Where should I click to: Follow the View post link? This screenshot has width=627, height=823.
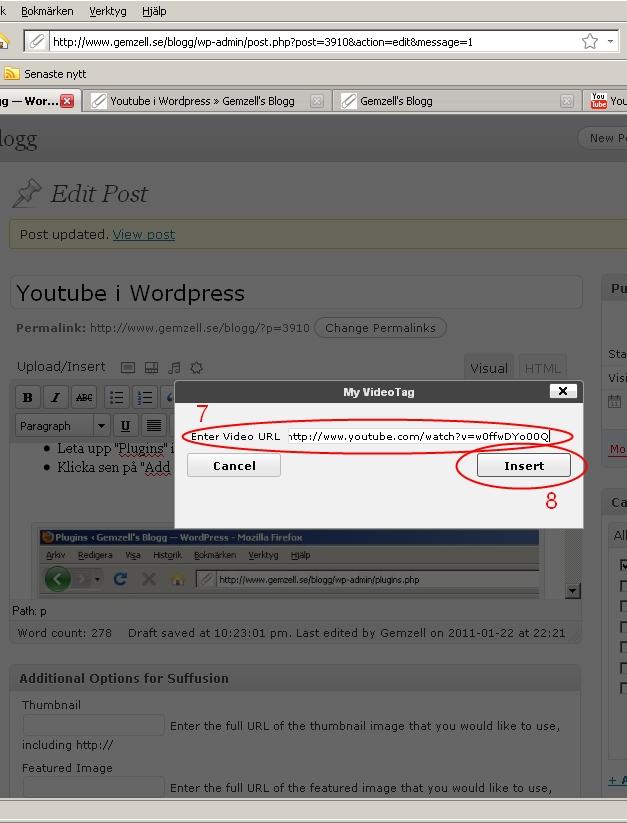tap(144, 235)
